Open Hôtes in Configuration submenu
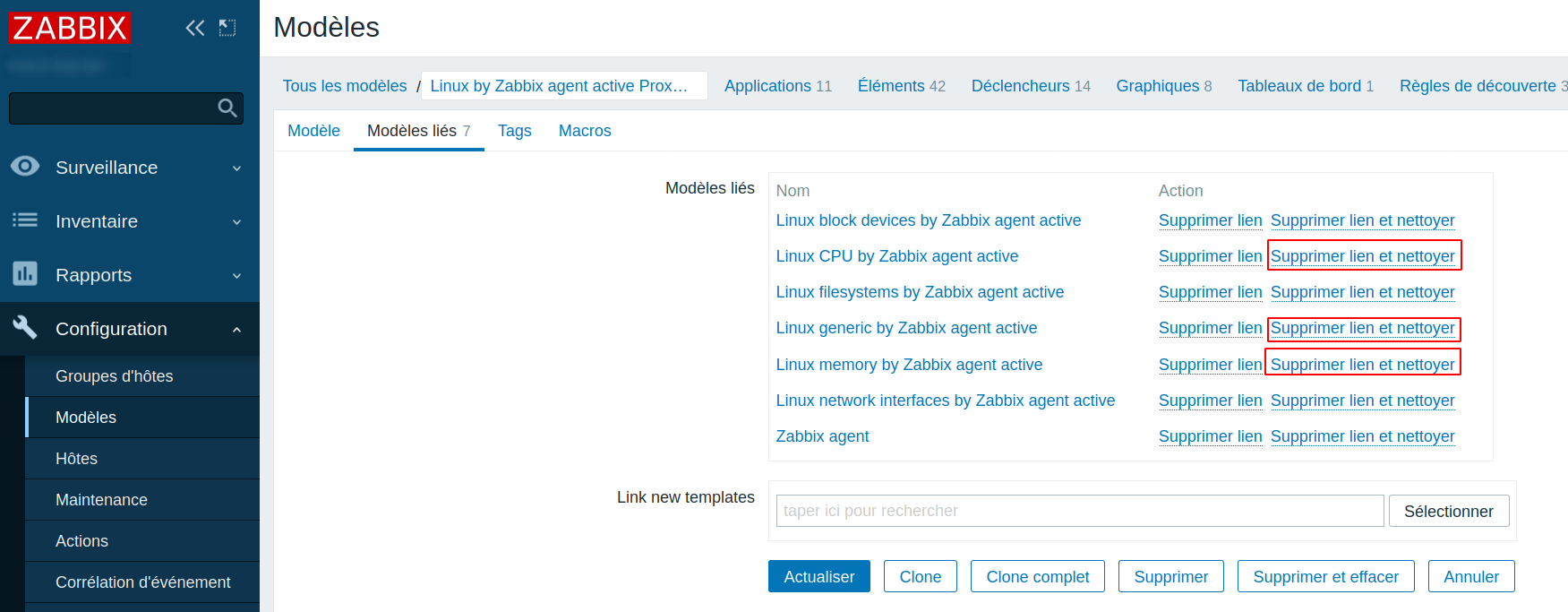The width and height of the screenshot is (1568, 612). pos(77,459)
